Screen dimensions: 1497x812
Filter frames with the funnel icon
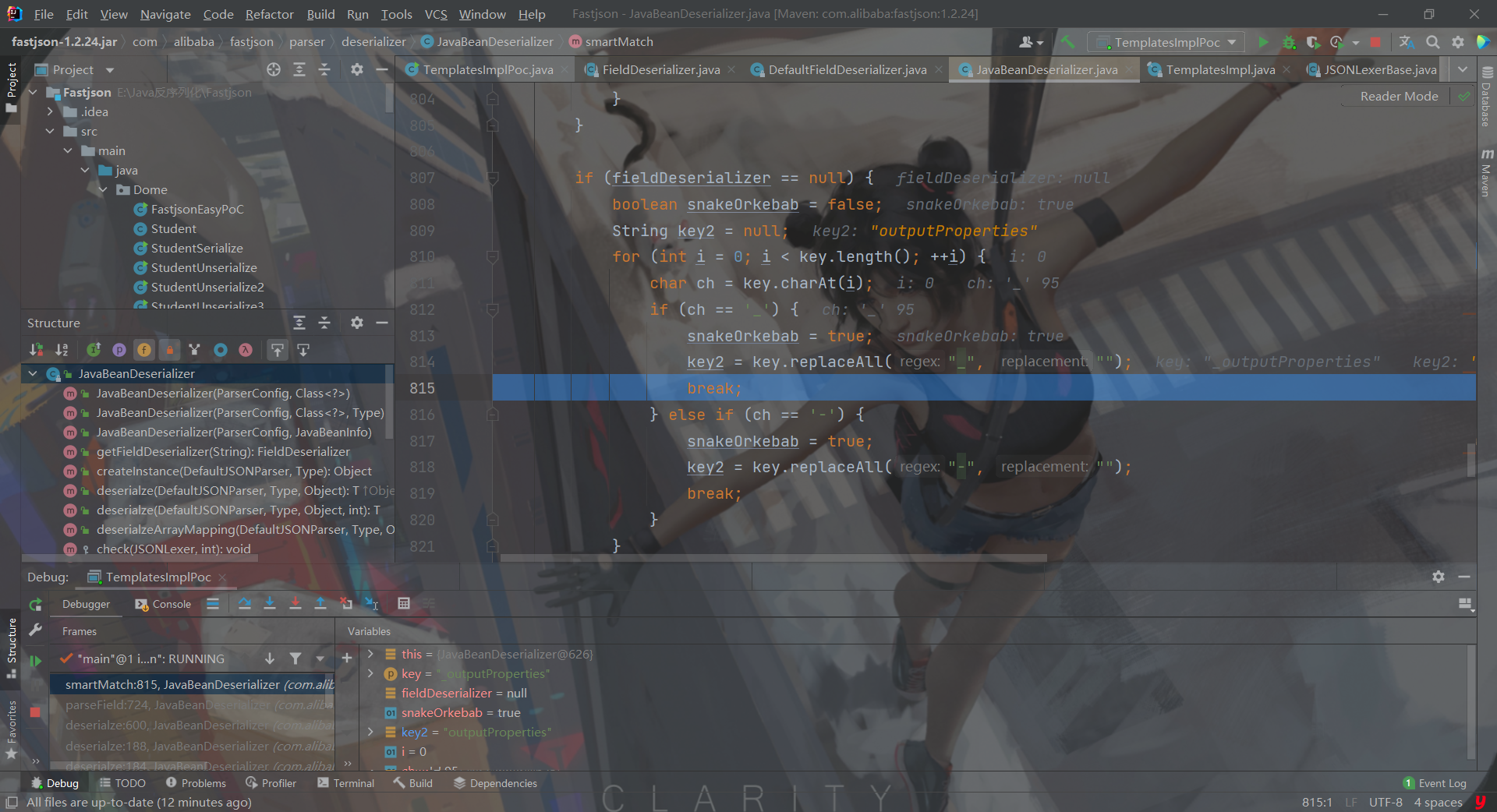[x=296, y=658]
